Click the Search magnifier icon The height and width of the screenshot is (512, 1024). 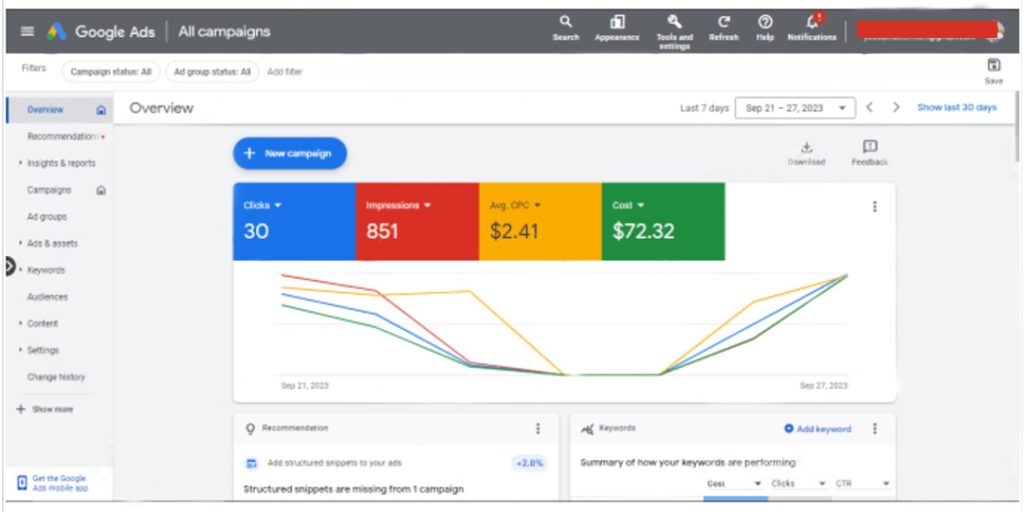click(x=566, y=22)
